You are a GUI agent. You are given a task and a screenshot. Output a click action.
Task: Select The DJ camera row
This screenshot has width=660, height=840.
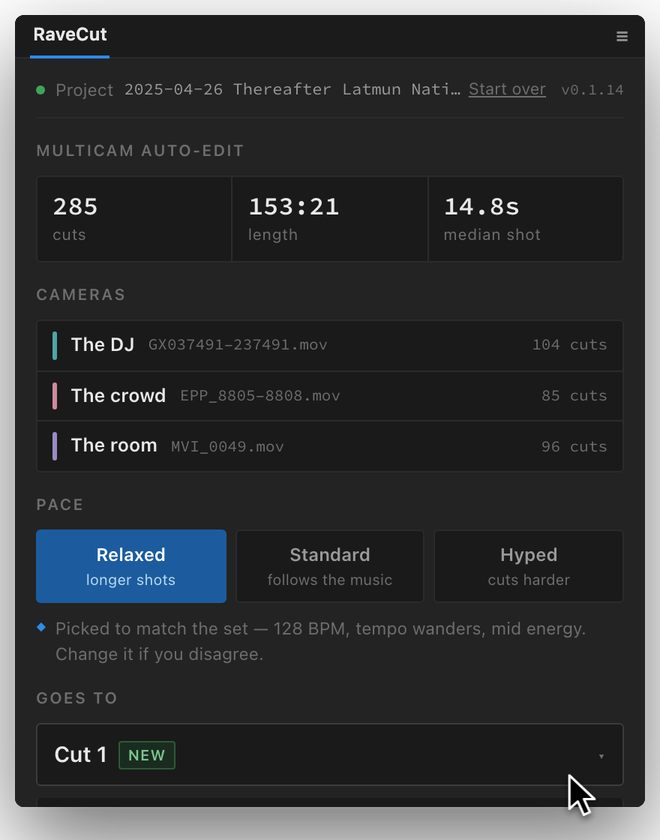tap(330, 346)
